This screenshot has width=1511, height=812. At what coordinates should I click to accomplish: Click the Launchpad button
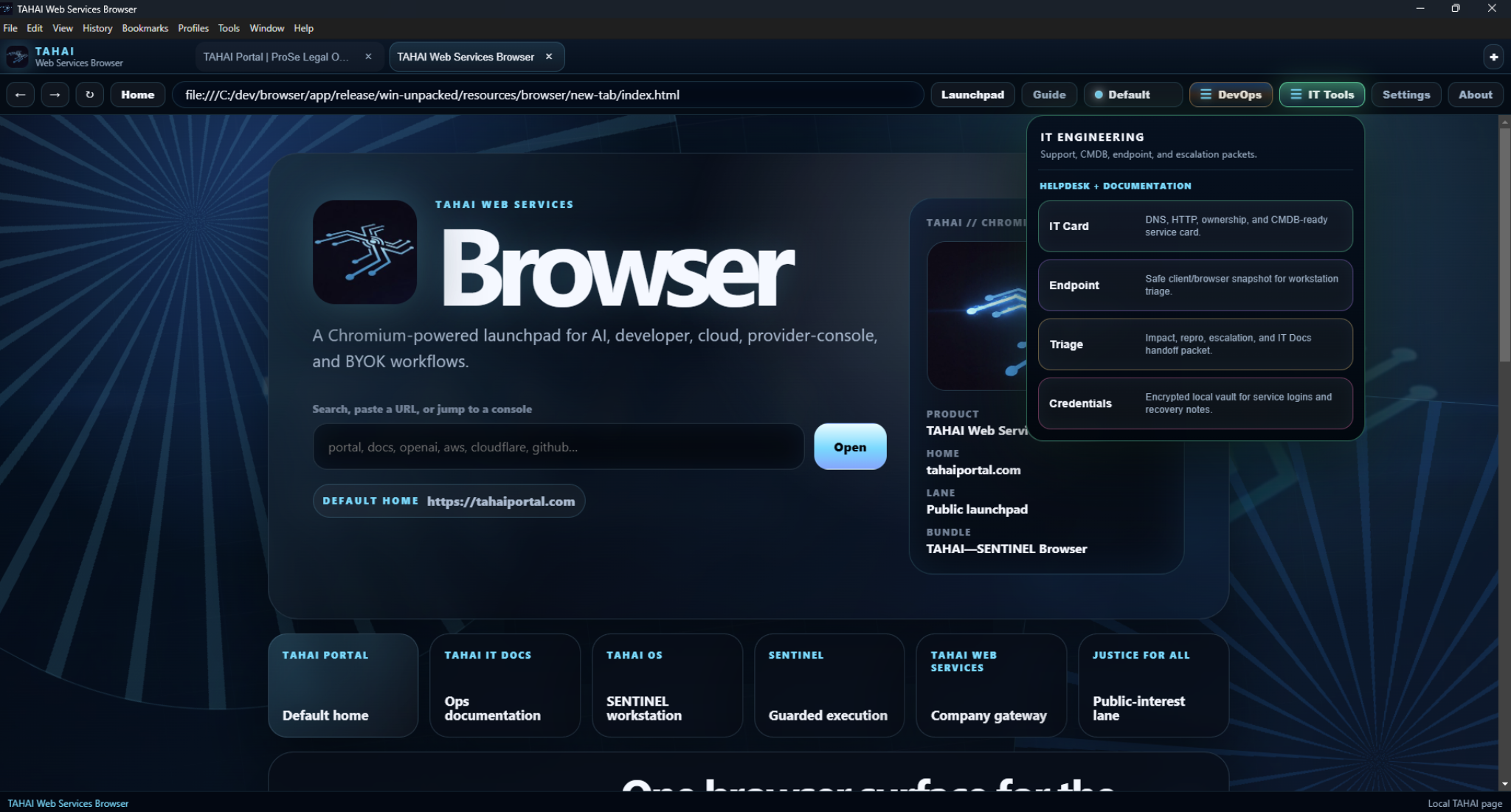pyautogui.click(x=972, y=94)
